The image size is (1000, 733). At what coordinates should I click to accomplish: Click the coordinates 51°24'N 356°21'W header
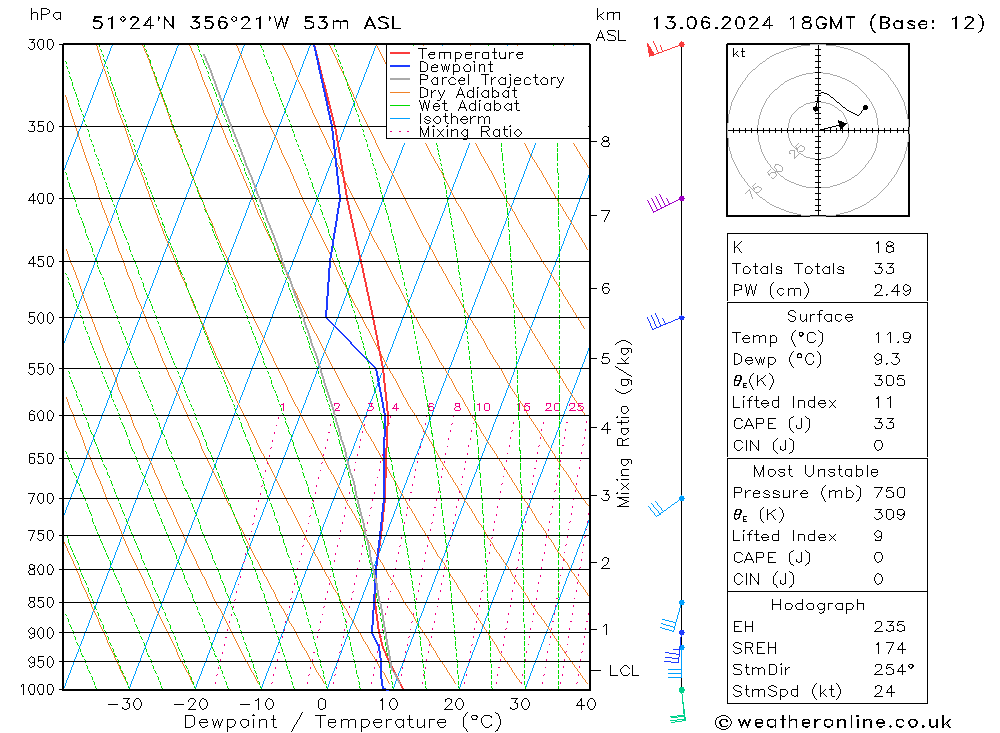(191, 24)
